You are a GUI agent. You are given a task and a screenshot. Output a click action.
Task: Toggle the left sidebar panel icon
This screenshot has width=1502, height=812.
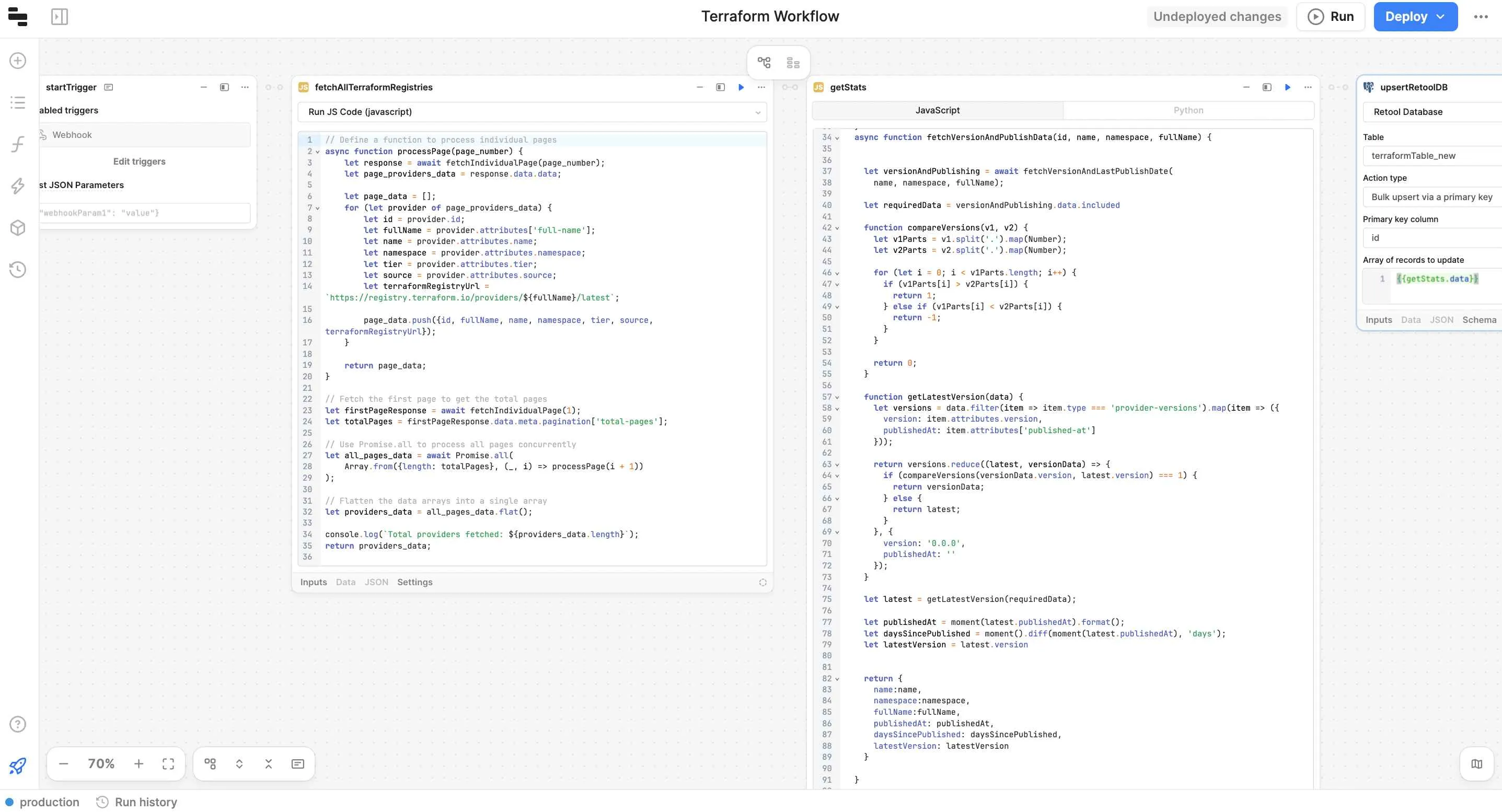click(x=60, y=16)
